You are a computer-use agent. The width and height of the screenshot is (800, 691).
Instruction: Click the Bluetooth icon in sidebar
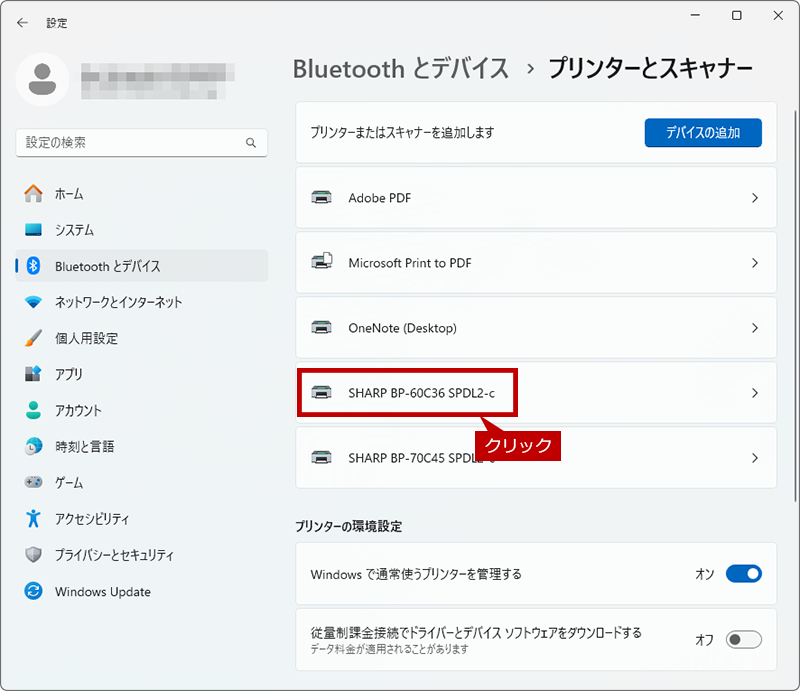[34, 265]
